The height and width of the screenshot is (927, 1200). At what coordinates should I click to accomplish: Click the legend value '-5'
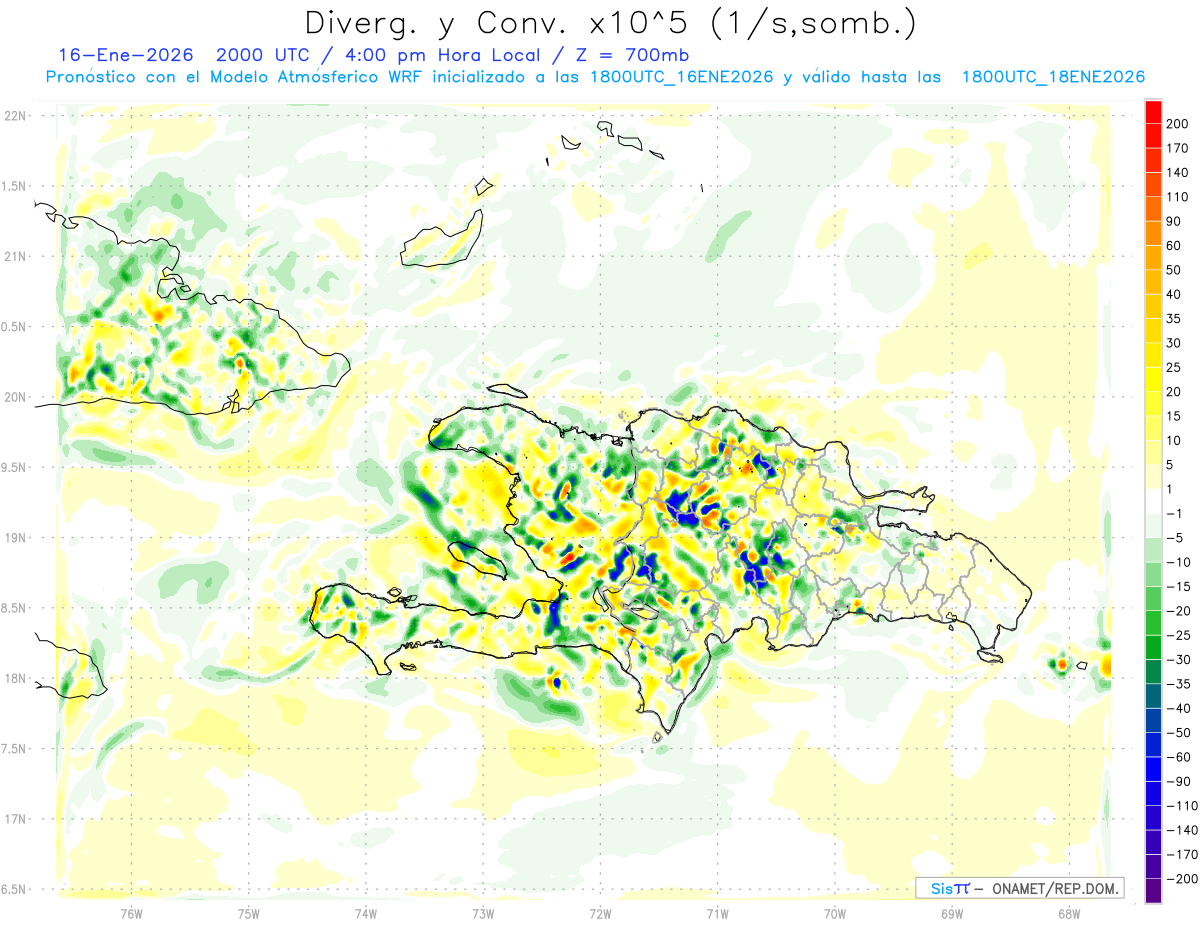point(1176,538)
